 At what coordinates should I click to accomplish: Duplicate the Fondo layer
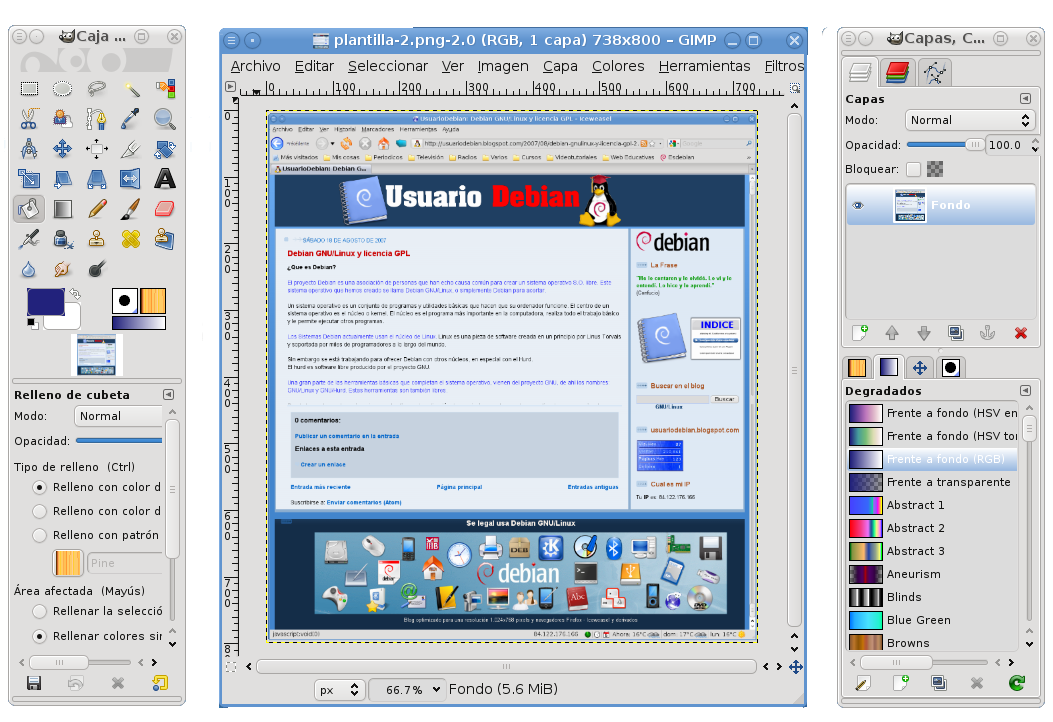tap(957, 333)
